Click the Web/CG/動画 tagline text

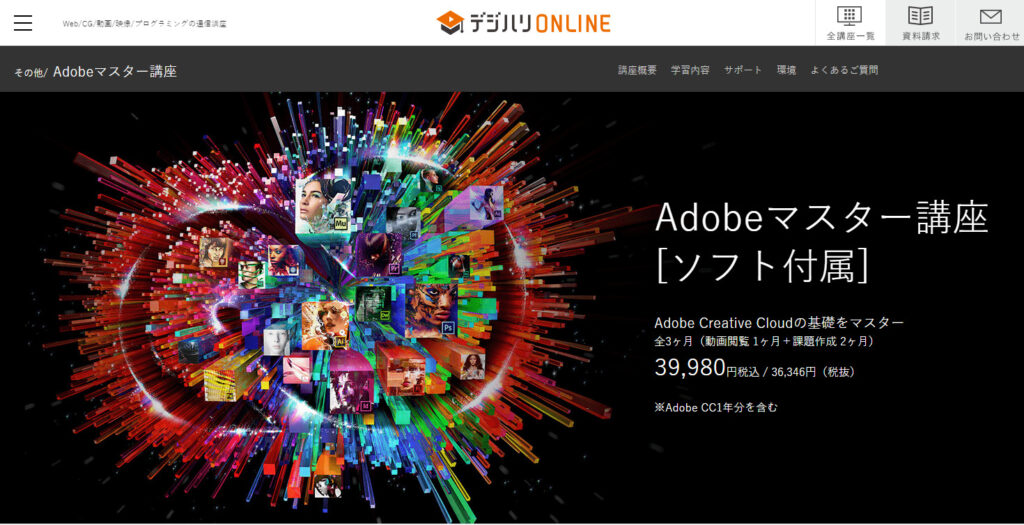(x=144, y=24)
